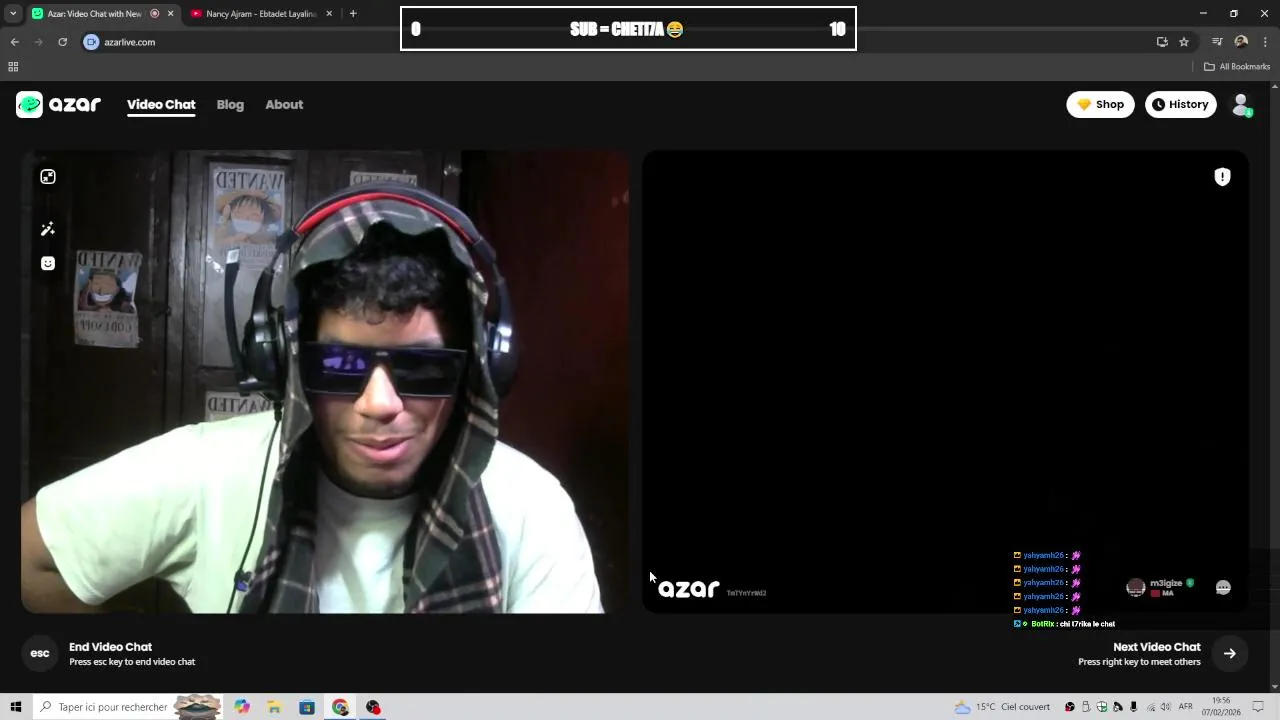This screenshot has width=1280, height=720.
Task: Click the esc End Video Chat button
Action: (x=40, y=653)
